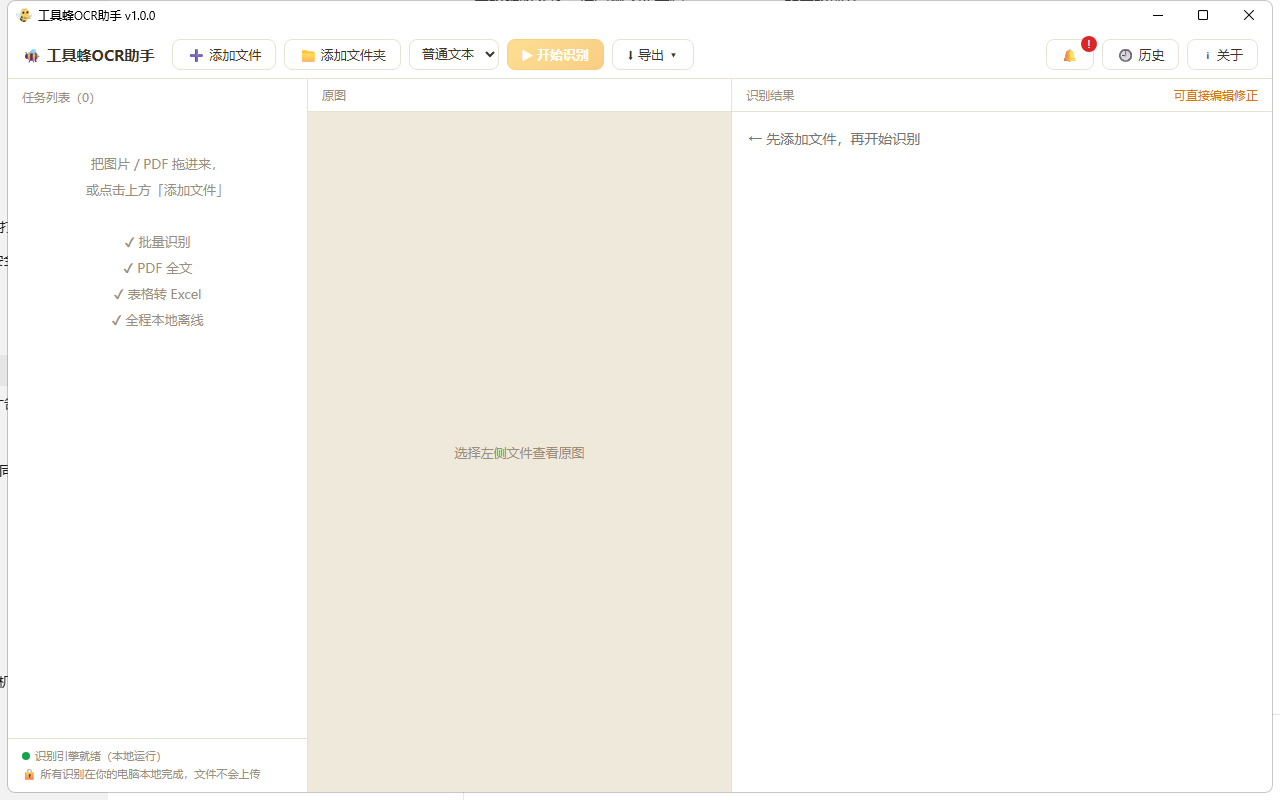The image size is (1280, 800).
Task: Open the 历史 history button
Action: (1141, 55)
